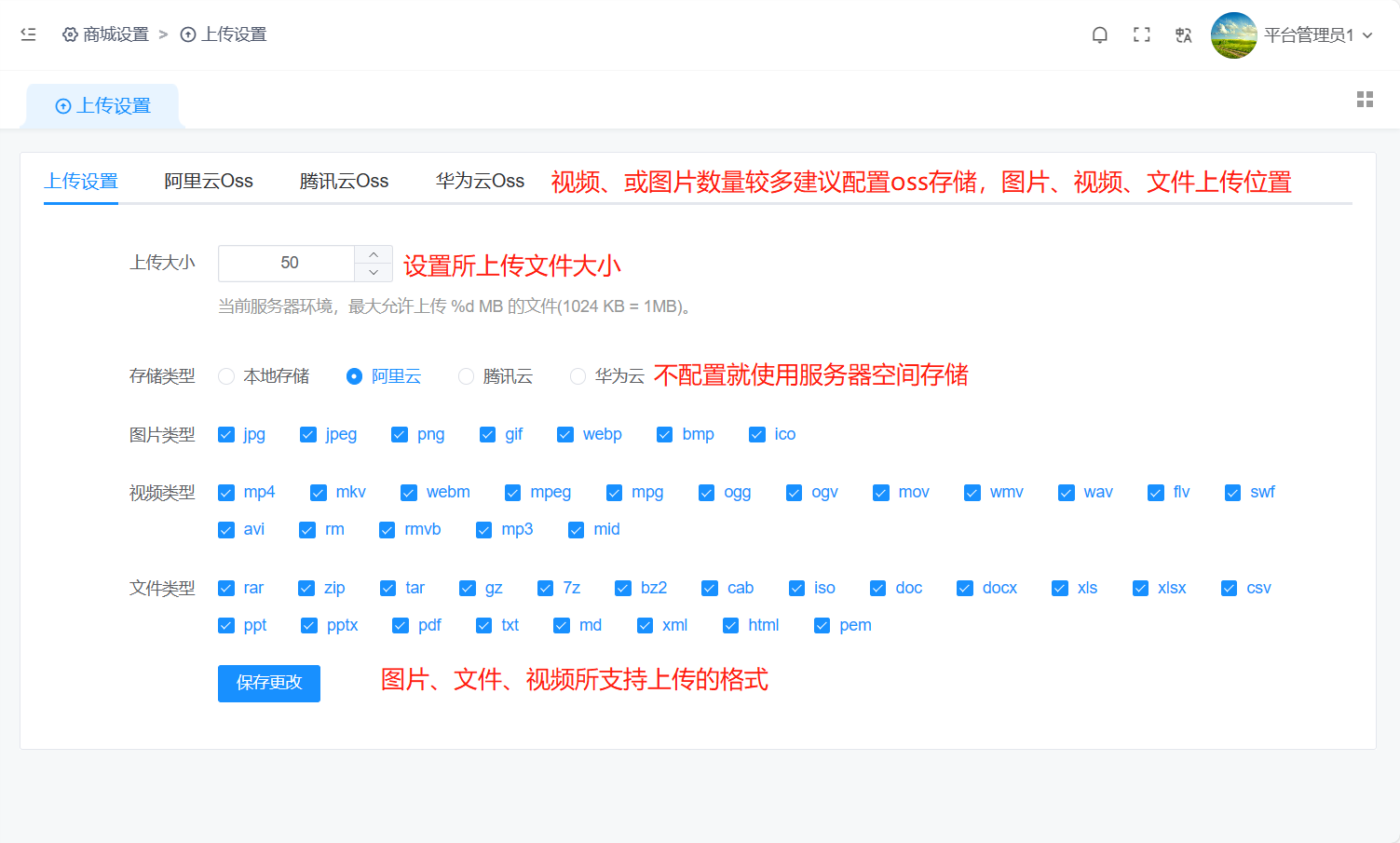The width and height of the screenshot is (1400, 843).
Task: Decrease upload size with down arrow
Action: tap(374, 272)
